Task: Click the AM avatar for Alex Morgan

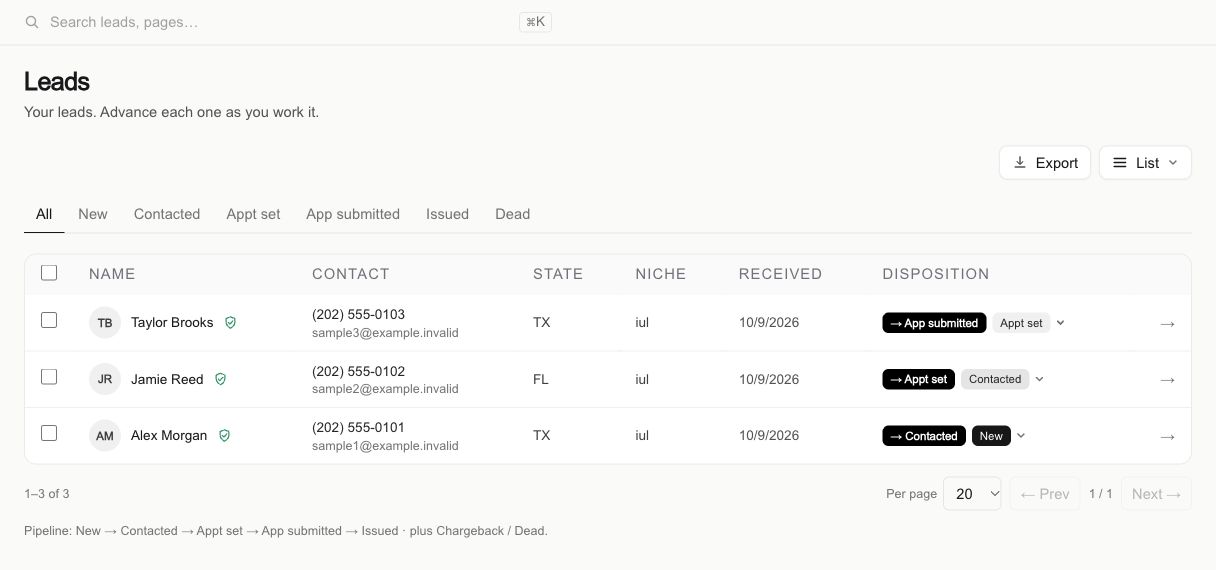Action: 105,436
